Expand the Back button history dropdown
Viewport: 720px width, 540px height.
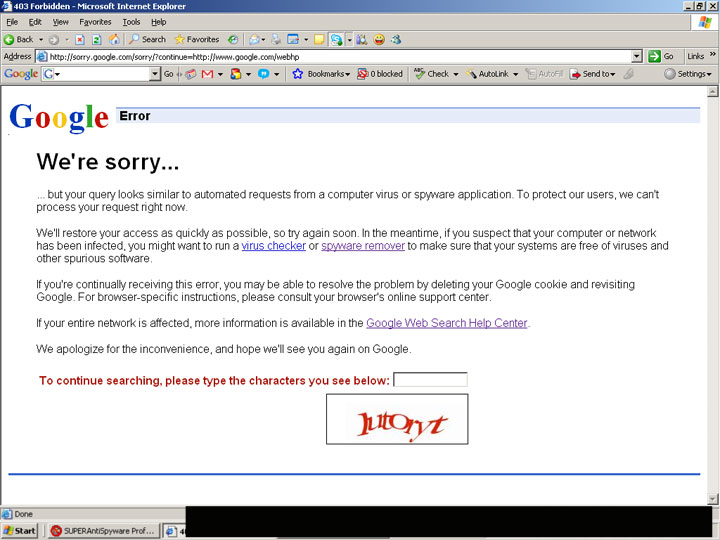click(x=41, y=40)
